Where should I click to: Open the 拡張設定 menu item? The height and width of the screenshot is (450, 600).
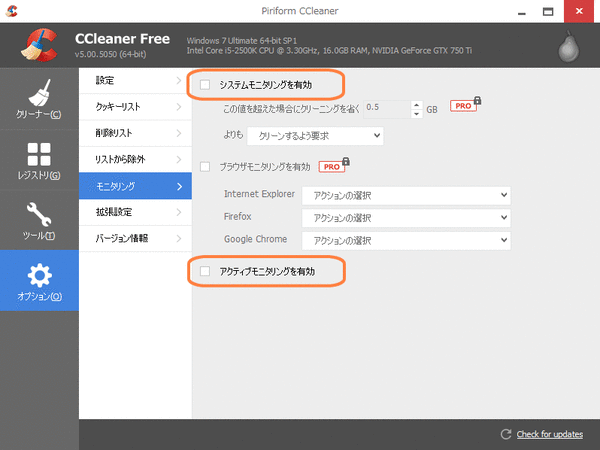coord(135,212)
